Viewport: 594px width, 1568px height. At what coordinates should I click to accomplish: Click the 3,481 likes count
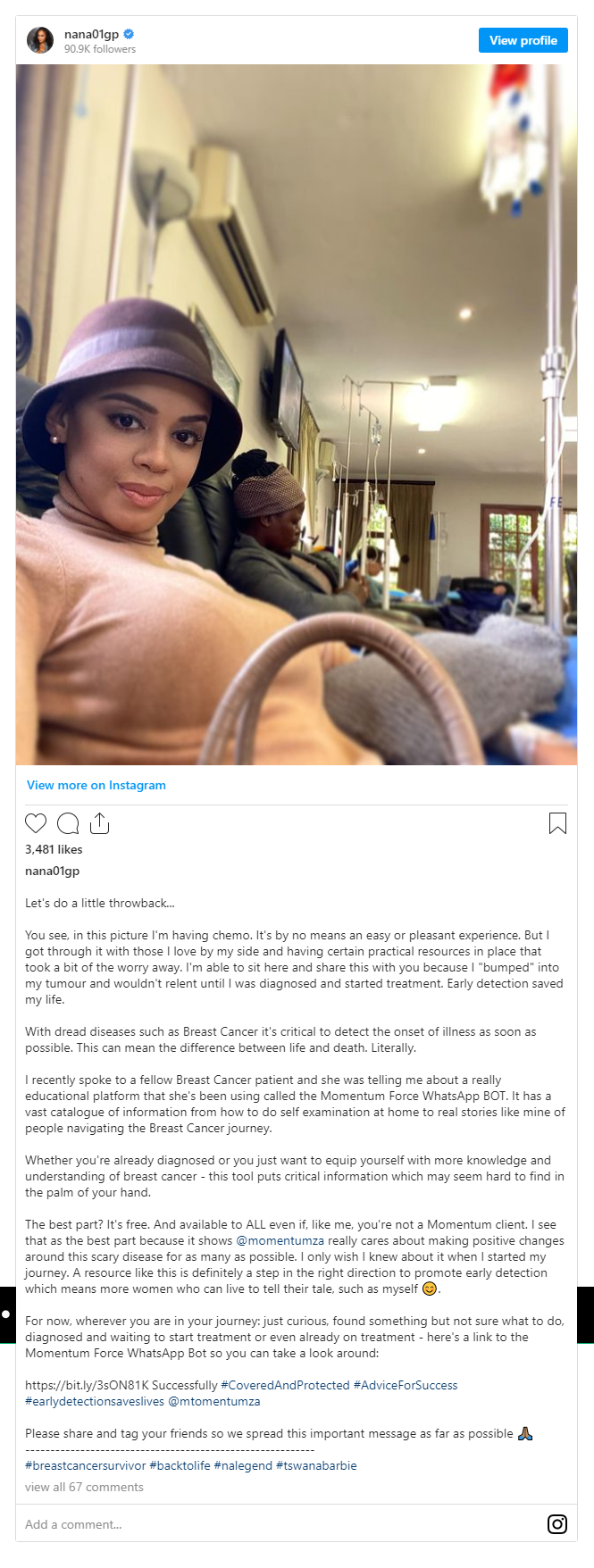54,849
